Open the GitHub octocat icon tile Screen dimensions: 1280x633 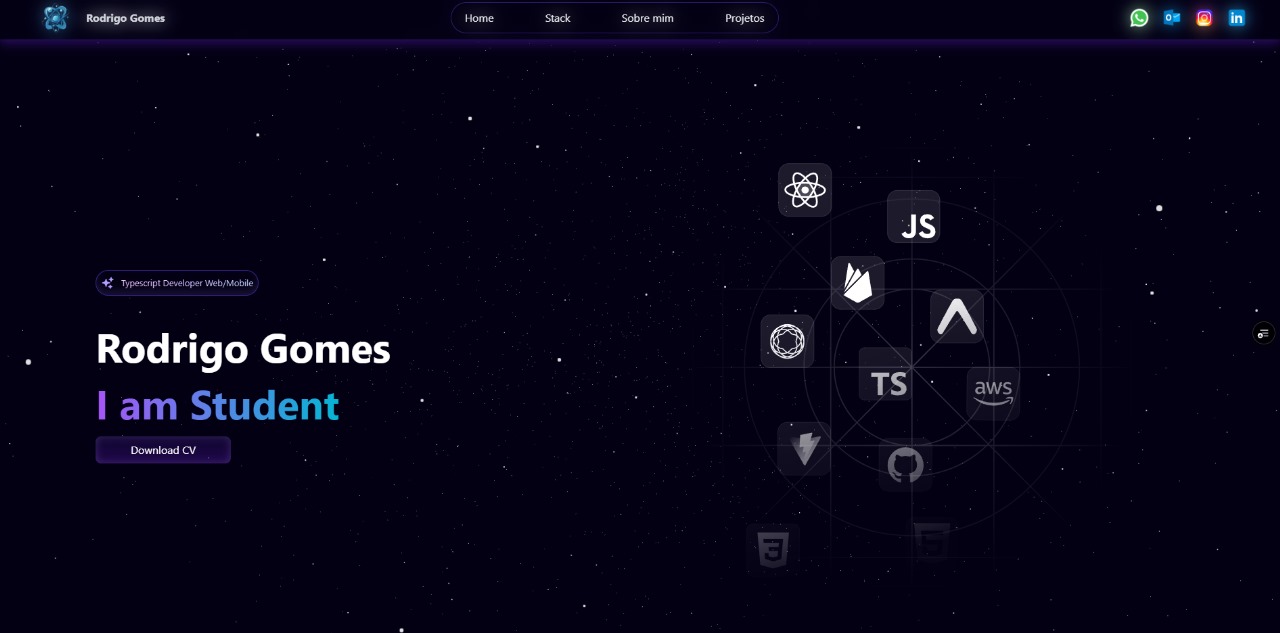coord(905,465)
